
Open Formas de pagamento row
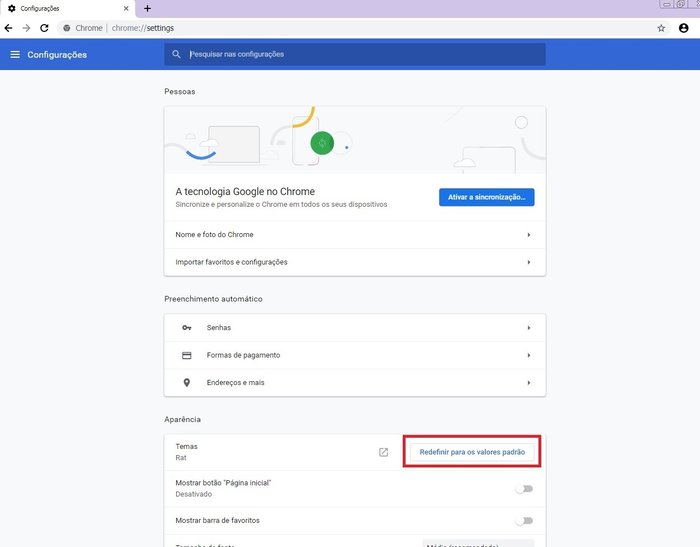click(355, 355)
